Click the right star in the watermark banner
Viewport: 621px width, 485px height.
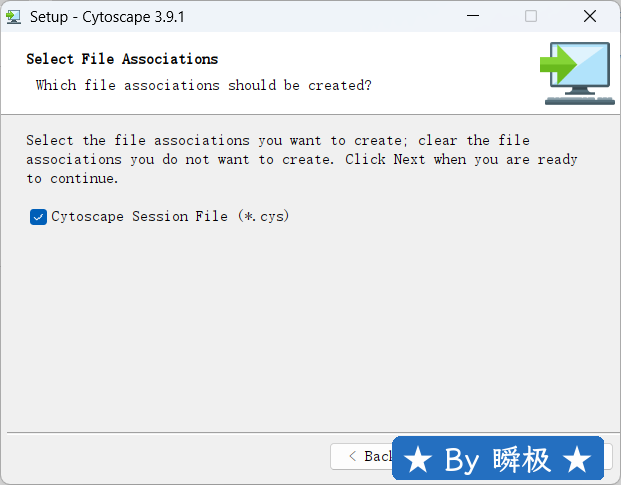577,460
